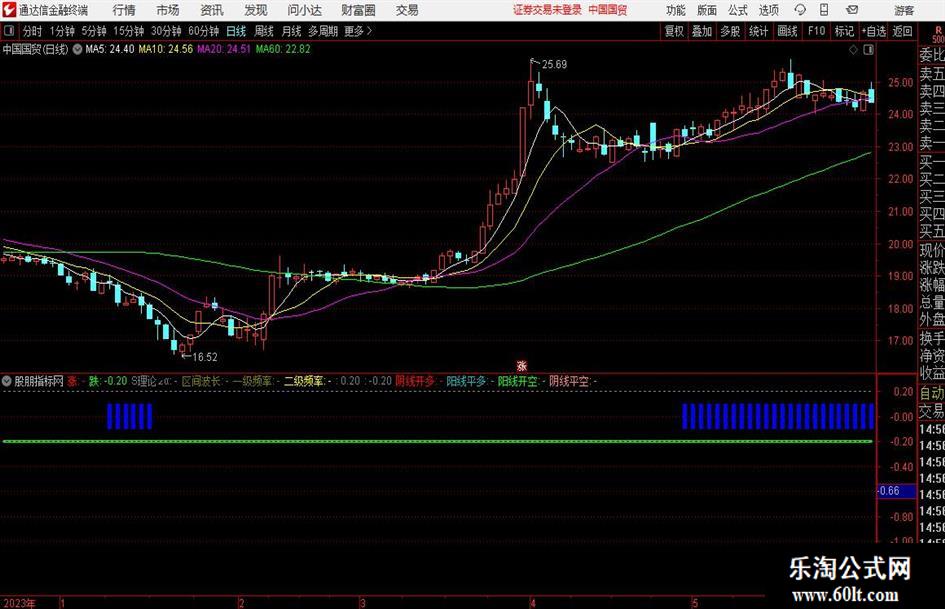The height and width of the screenshot is (609, 945).
Task: Click the 16.52 low price label
Action: click(204, 357)
